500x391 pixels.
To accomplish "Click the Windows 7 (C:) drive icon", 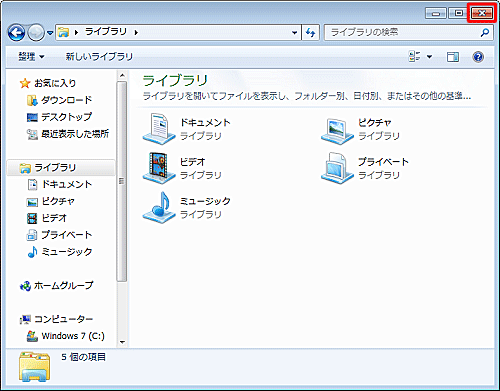I will point(32,336).
